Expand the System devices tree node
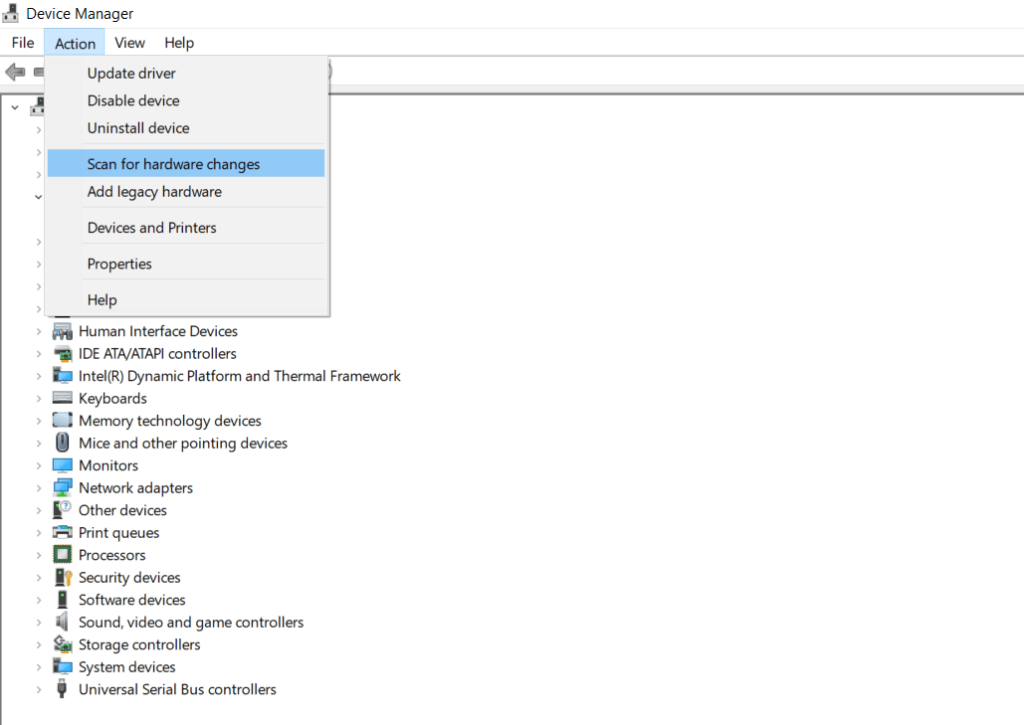This screenshot has height=725, width=1024. pos(39,667)
